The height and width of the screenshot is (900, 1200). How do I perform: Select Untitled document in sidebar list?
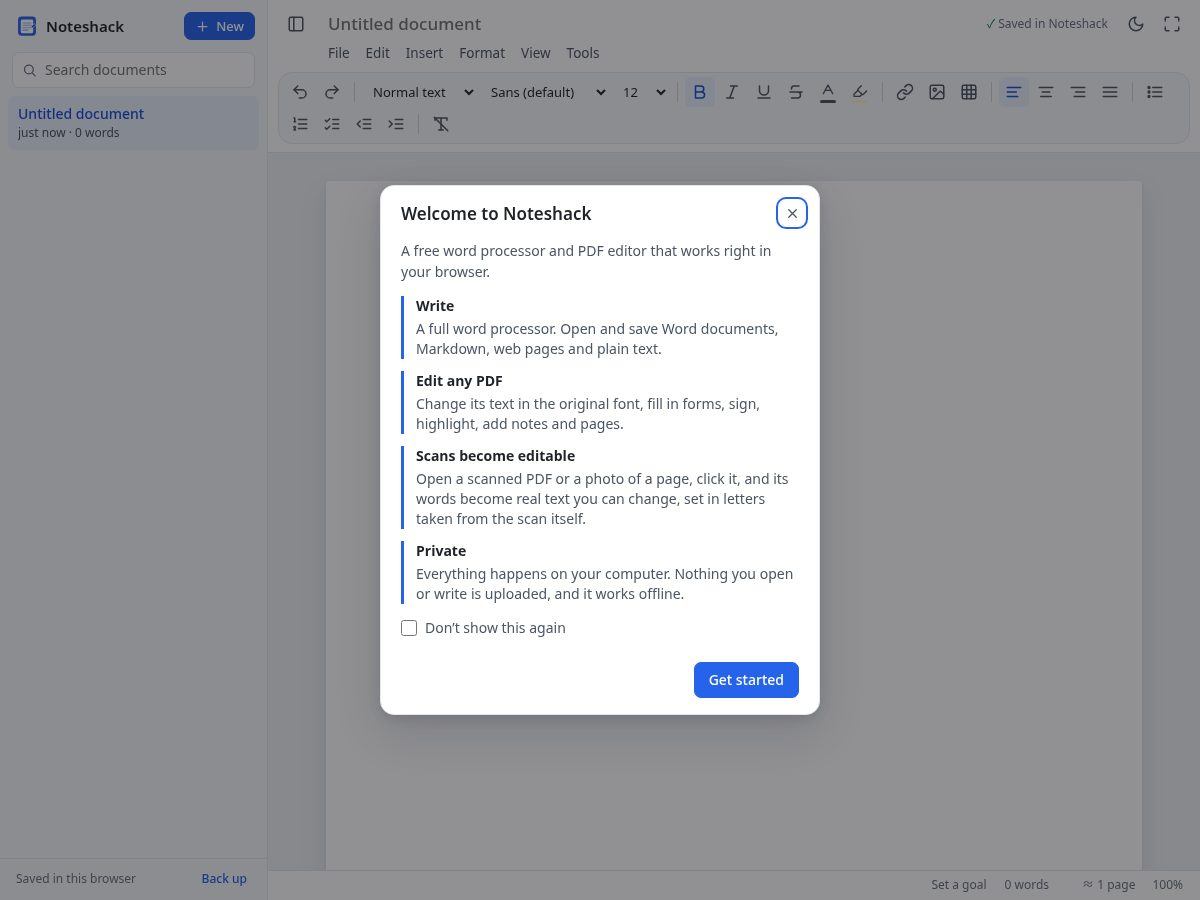pyautogui.click(x=133, y=122)
